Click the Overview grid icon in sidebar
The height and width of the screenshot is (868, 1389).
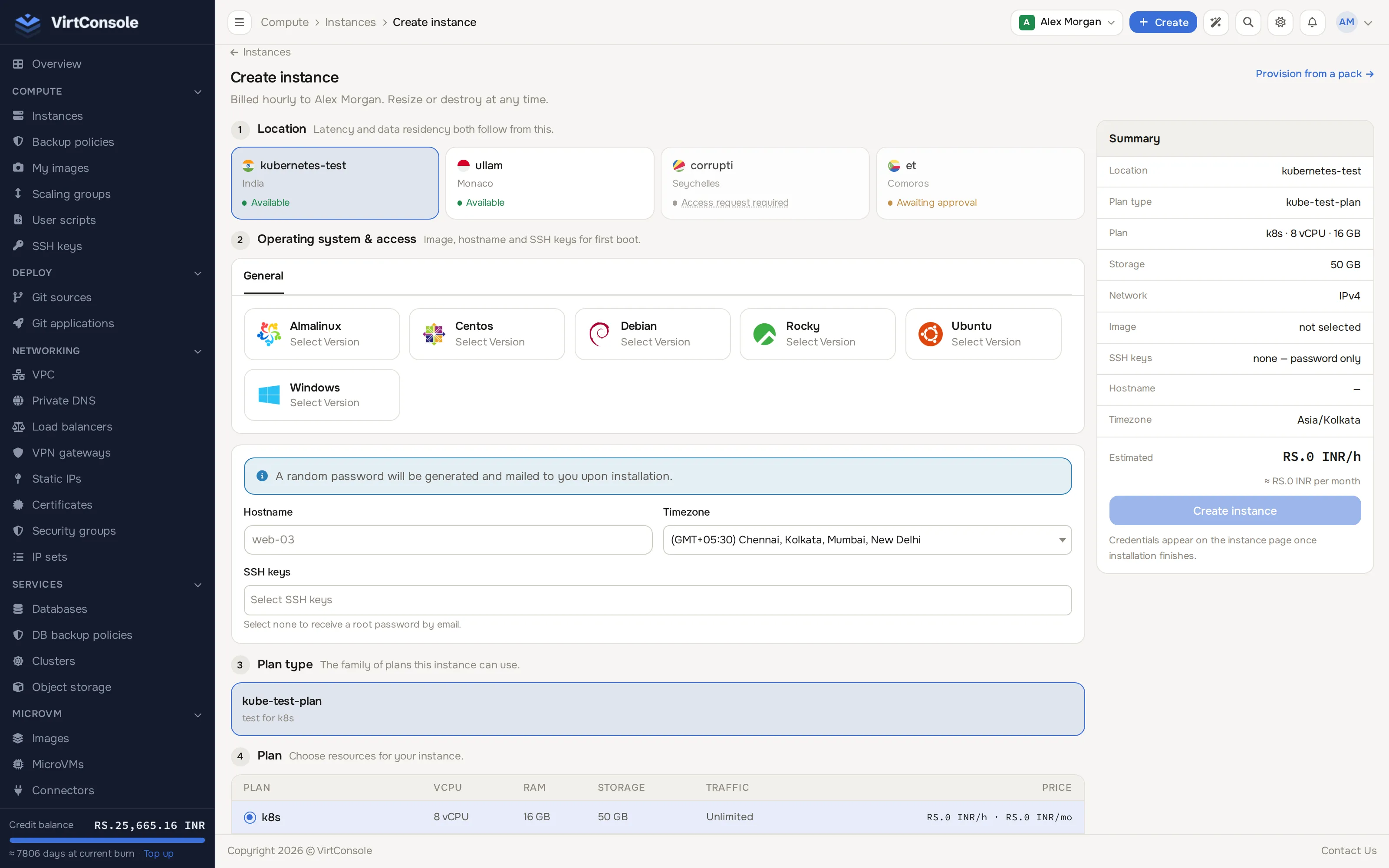point(18,64)
